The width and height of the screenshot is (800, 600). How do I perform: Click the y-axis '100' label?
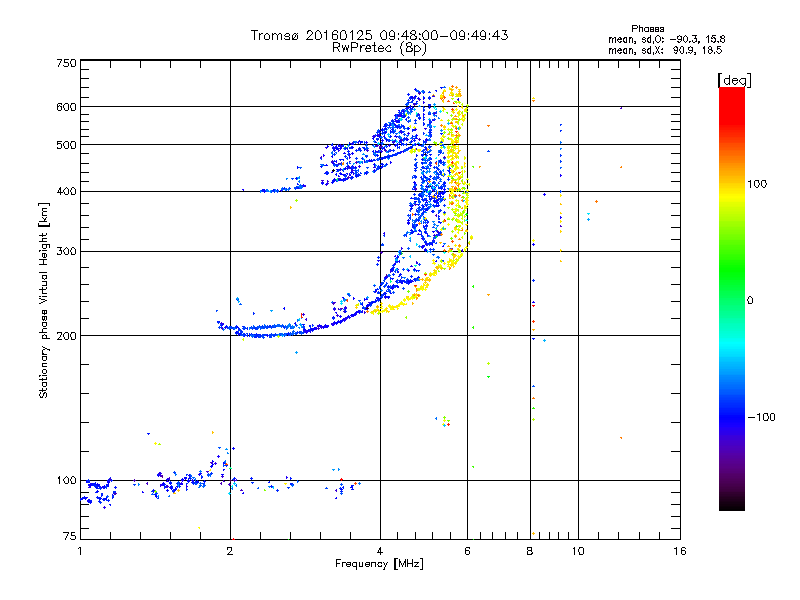(x=66, y=480)
